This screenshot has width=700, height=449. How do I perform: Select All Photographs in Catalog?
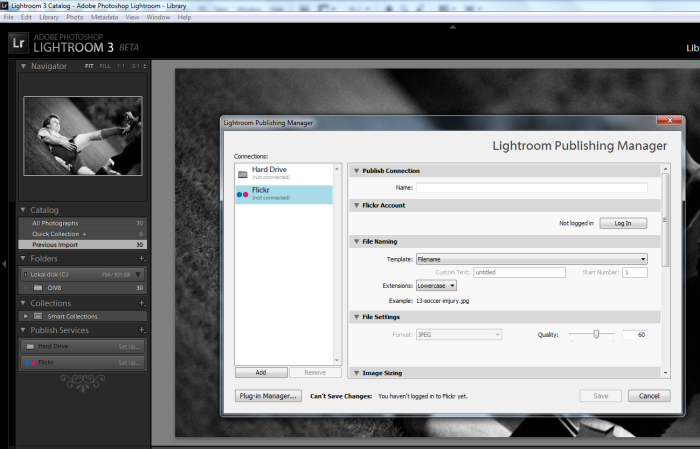coord(83,223)
